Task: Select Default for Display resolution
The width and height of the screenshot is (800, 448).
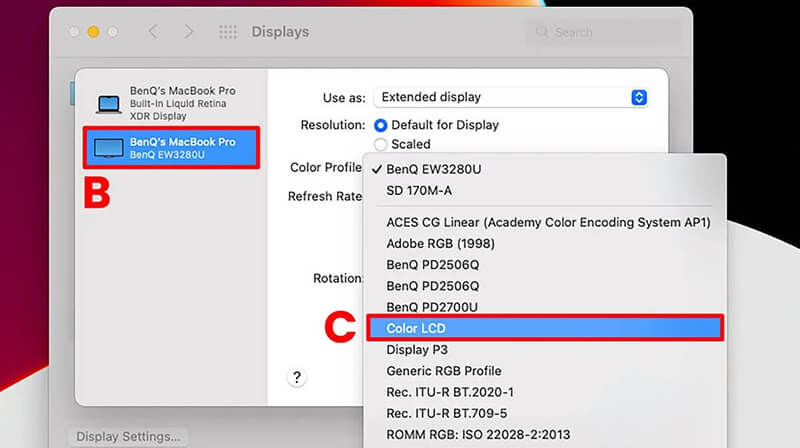Action: [380, 125]
